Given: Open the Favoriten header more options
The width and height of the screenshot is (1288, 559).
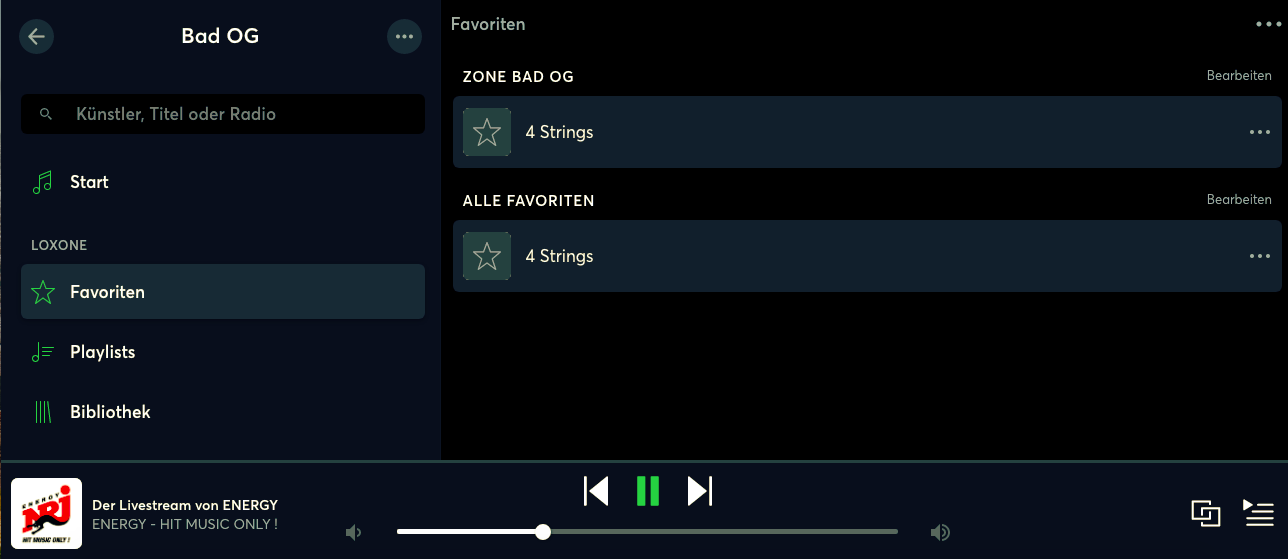Looking at the screenshot, I should pyautogui.click(x=1267, y=24).
